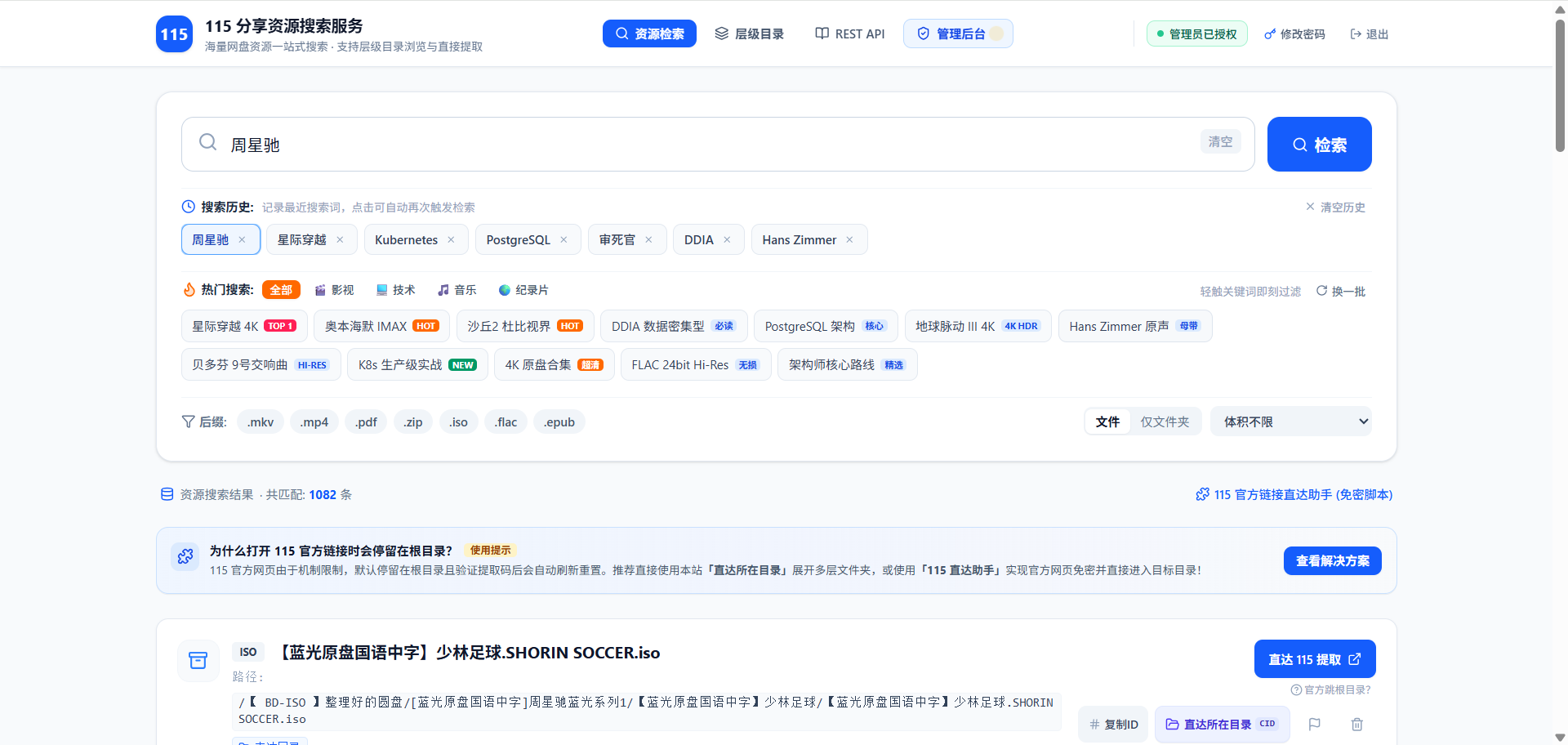Open REST API tab
This screenshot has width=1568, height=745.
[850, 33]
